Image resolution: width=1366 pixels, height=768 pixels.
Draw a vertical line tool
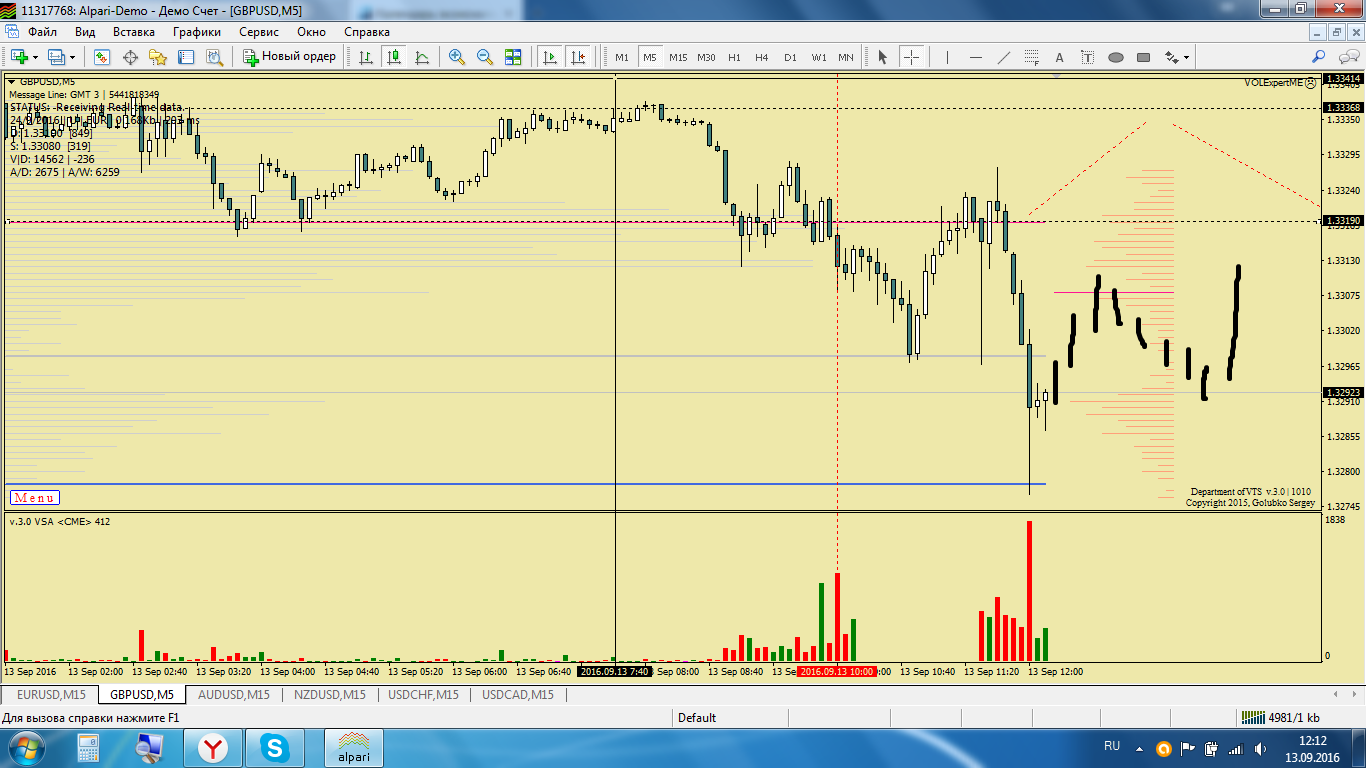click(947, 57)
